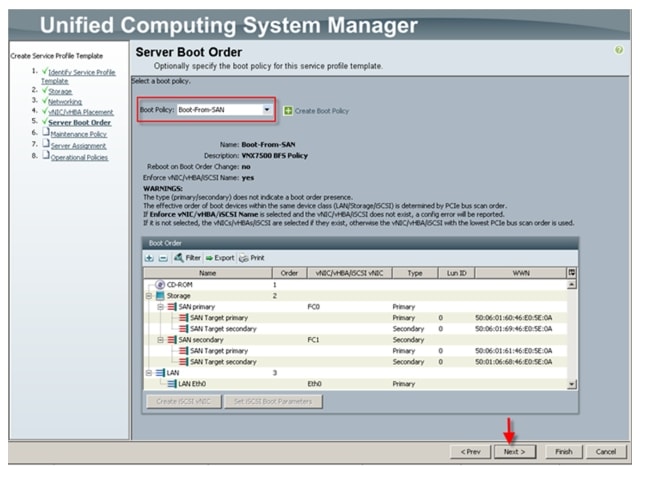Sort by the Order column header
This screenshot has width=649, height=482.
tap(289, 273)
